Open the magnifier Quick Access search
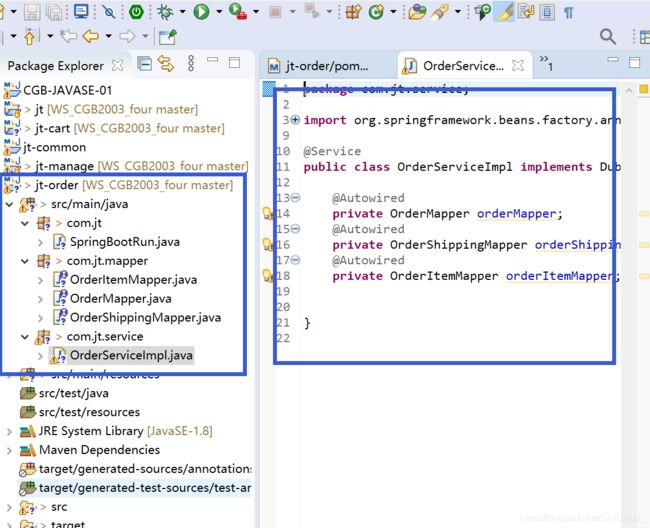 click(608, 37)
